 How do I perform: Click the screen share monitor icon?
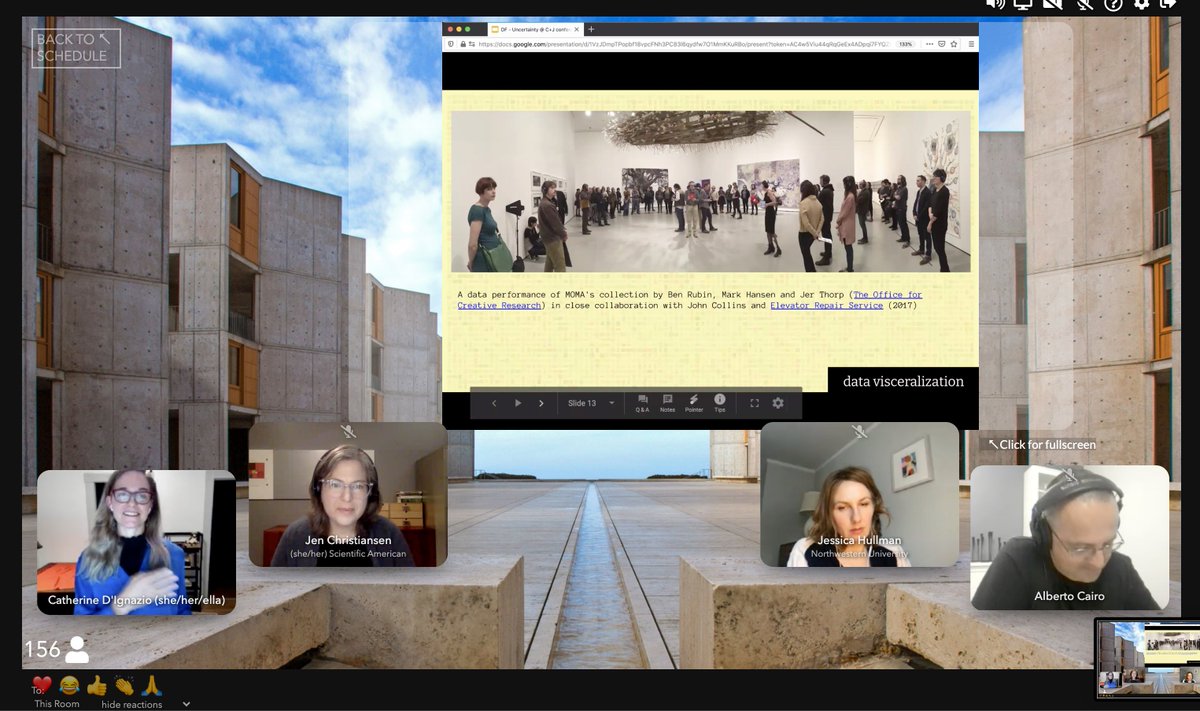[x=1022, y=4]
